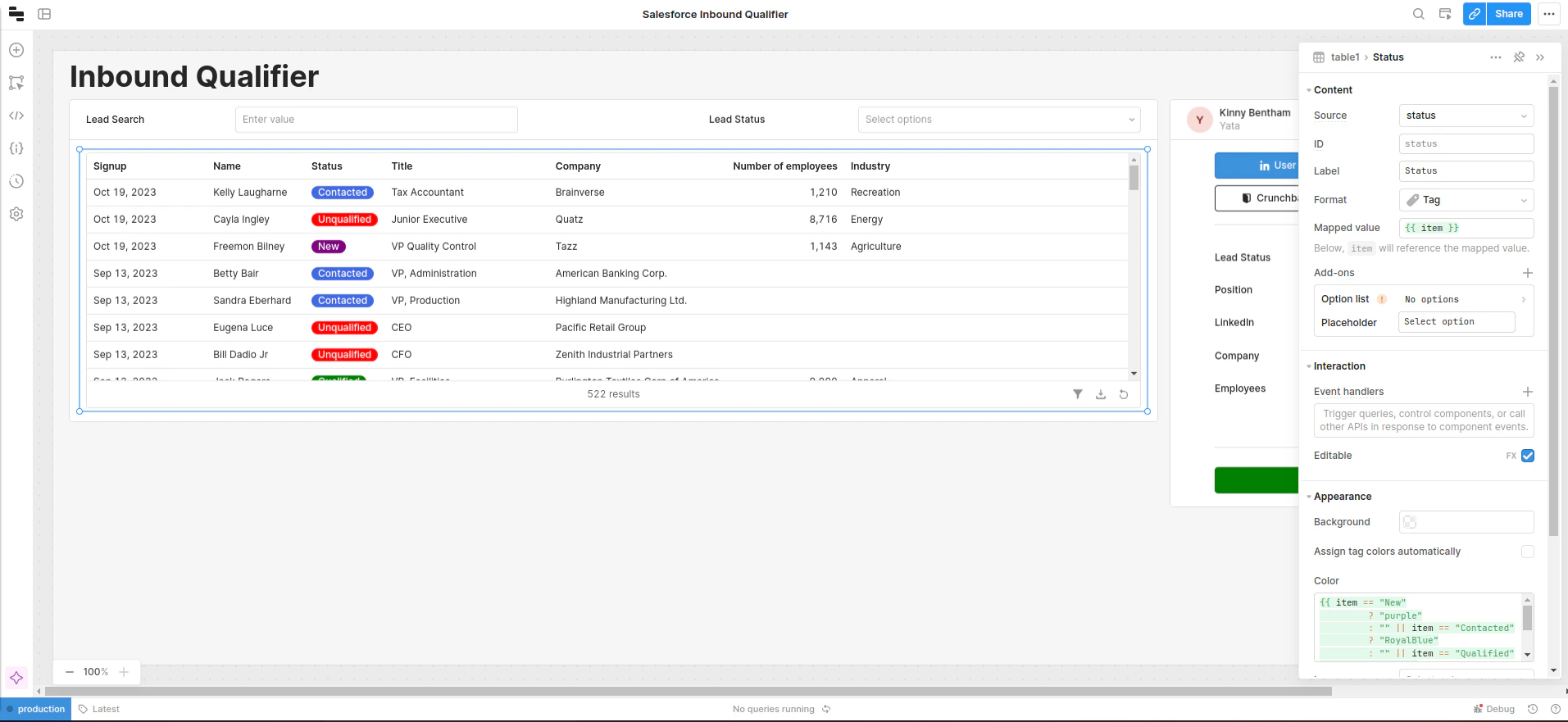Open the Retool logo main menu
This screenshot has width=1568, height=722.
[x=16, y=14]
